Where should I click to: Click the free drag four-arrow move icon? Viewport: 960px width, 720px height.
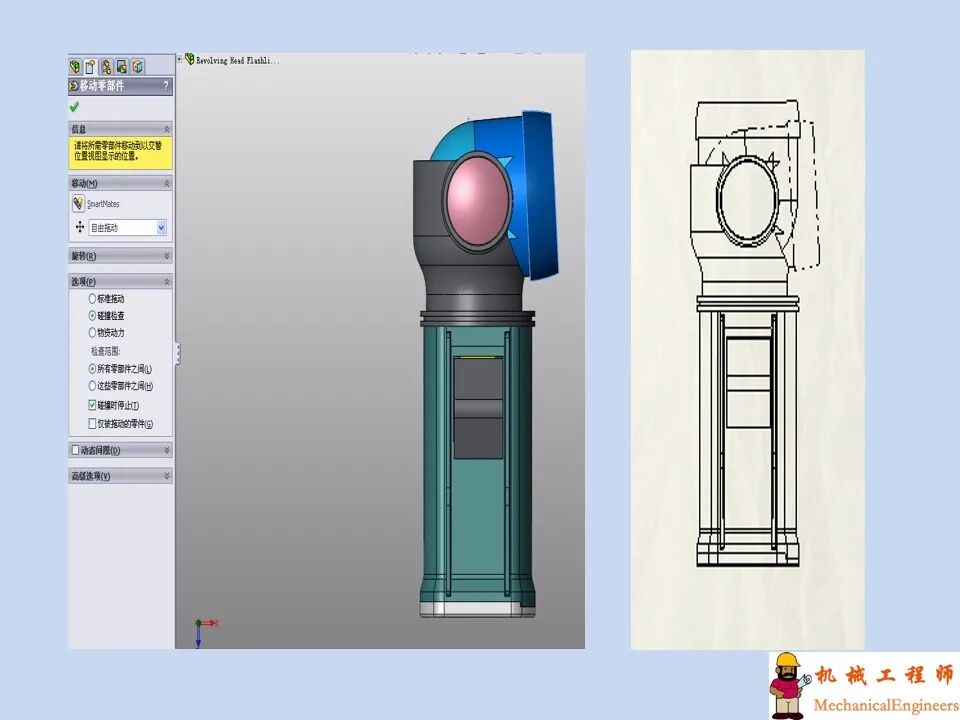[79, 226]
